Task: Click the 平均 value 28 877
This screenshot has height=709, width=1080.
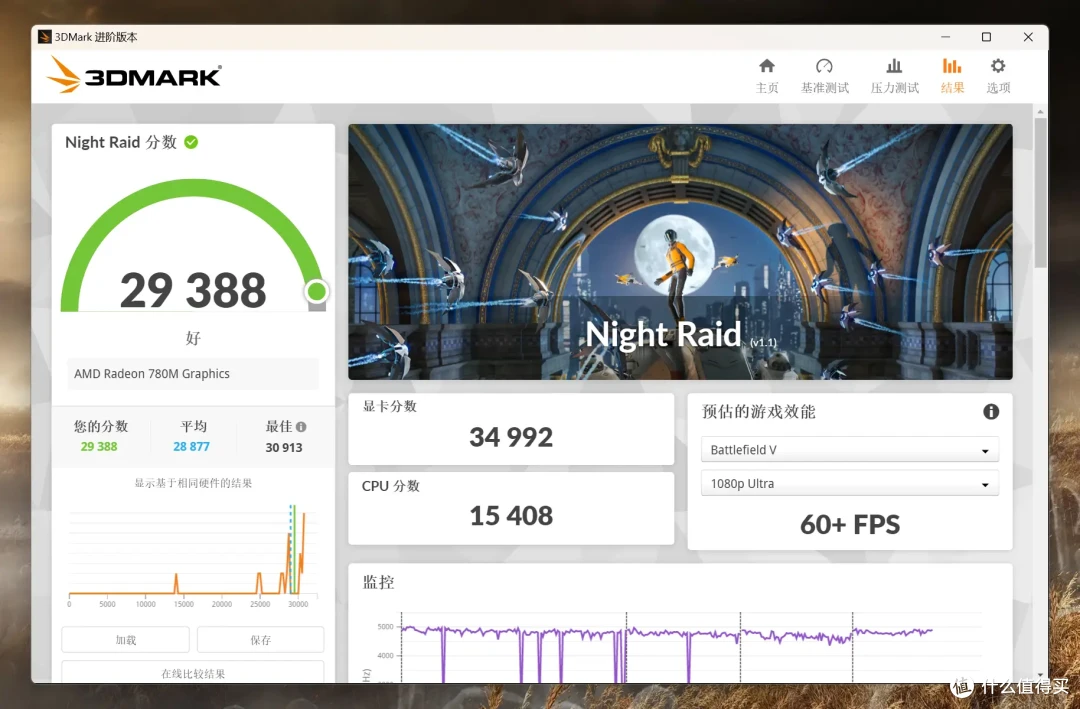Action: click(x=191, y=446)
